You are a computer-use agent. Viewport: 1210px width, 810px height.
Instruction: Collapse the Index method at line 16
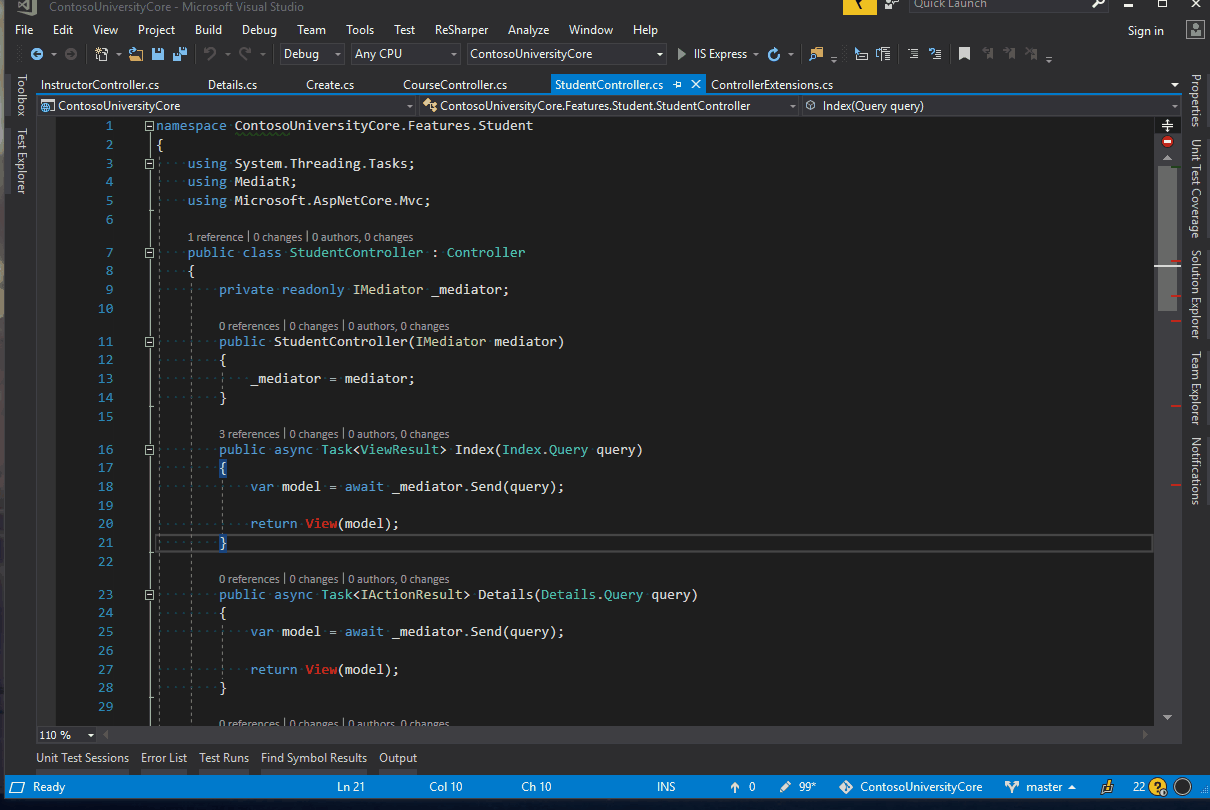(x=149, y=450)
